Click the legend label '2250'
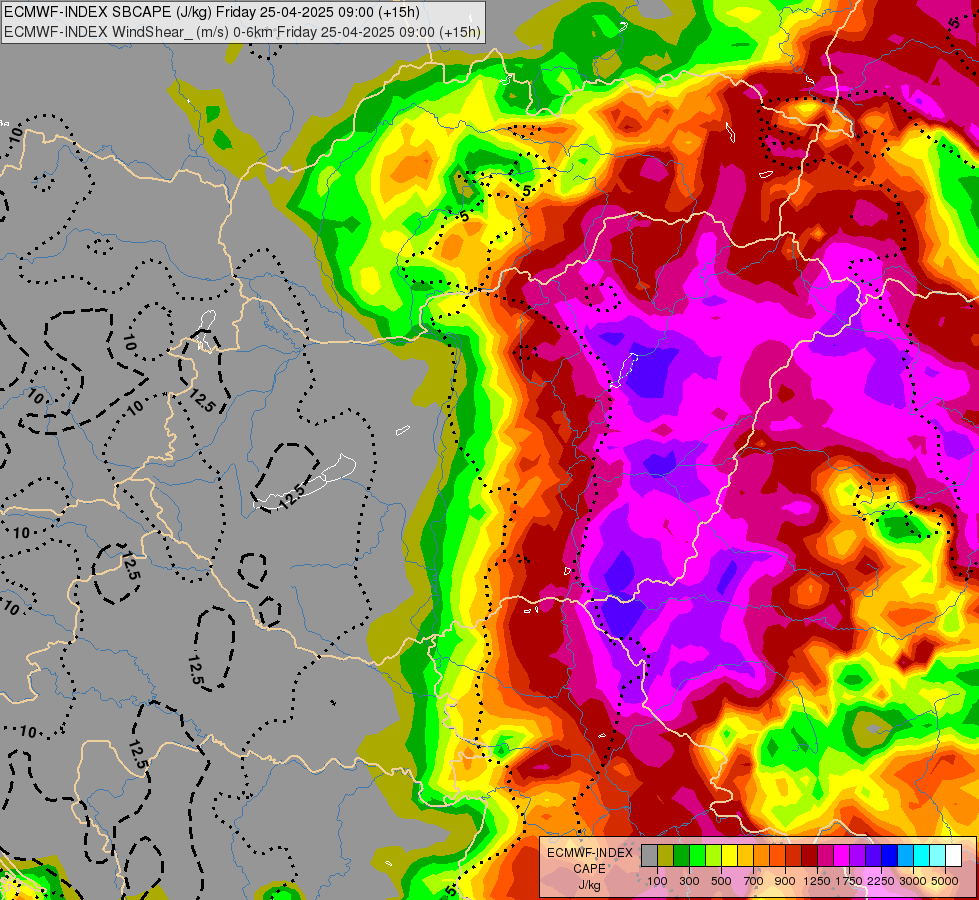This screenshot has width=979, height=900. (x=881, y=881)
